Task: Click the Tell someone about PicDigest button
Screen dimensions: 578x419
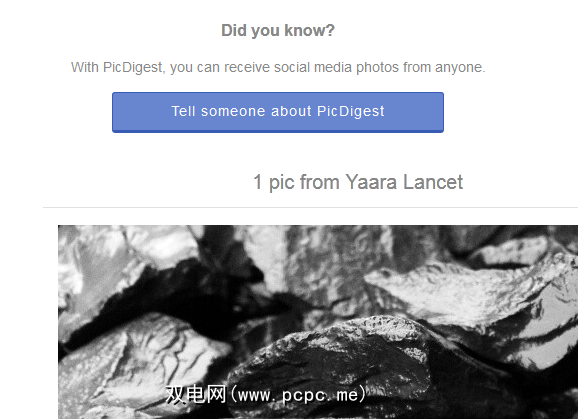Action: pos(278,112)
